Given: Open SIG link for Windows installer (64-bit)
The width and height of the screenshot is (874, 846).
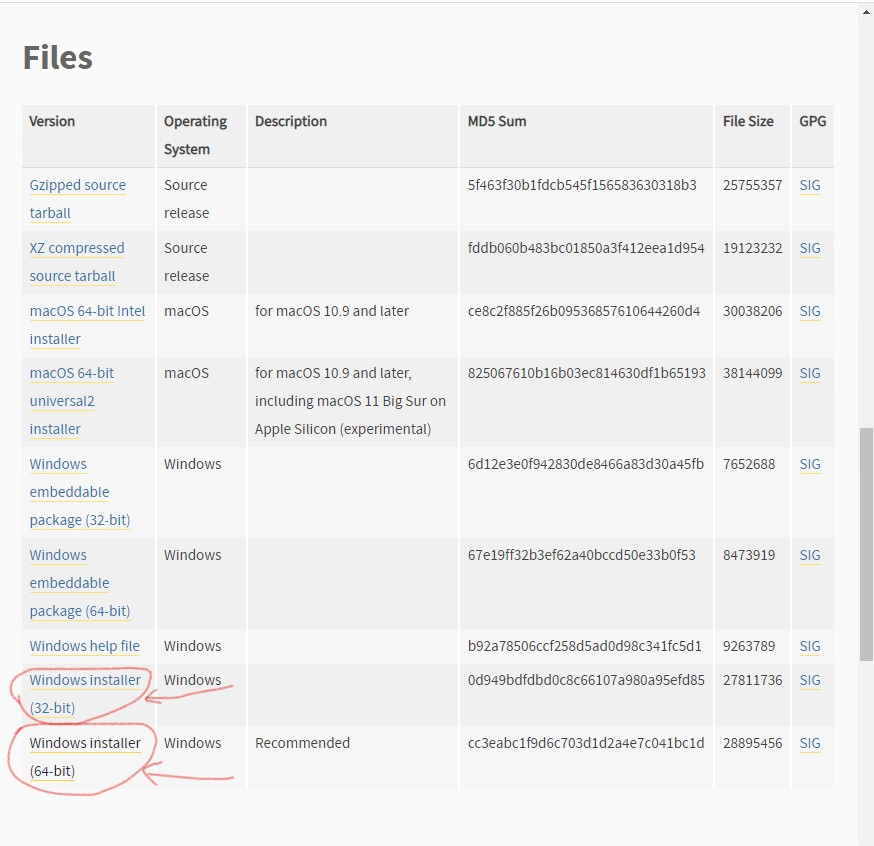Looking at the screenshot, I should coord(810,743).
